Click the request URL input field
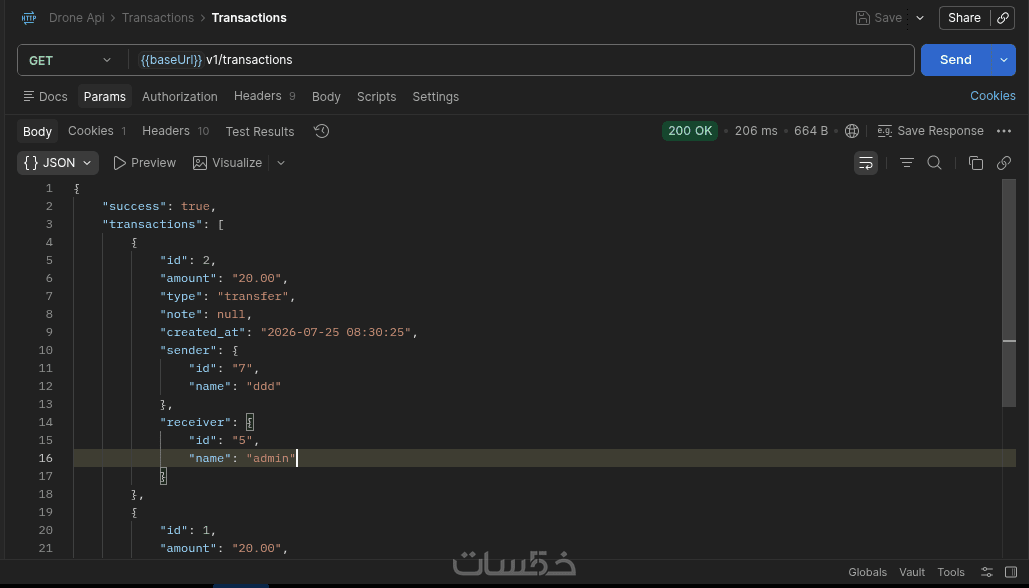1029x588 pixels. point(522,60)
